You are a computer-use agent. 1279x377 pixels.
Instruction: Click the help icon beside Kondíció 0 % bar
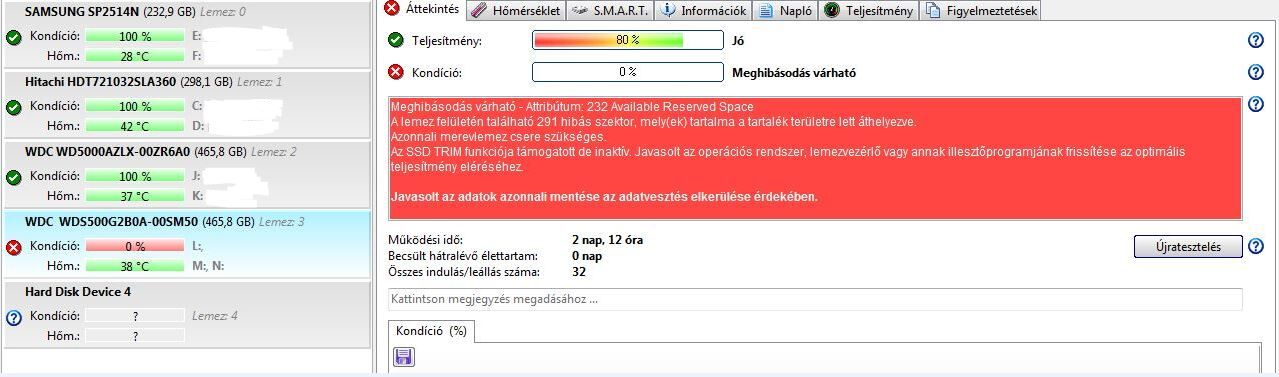(1256, 72)
